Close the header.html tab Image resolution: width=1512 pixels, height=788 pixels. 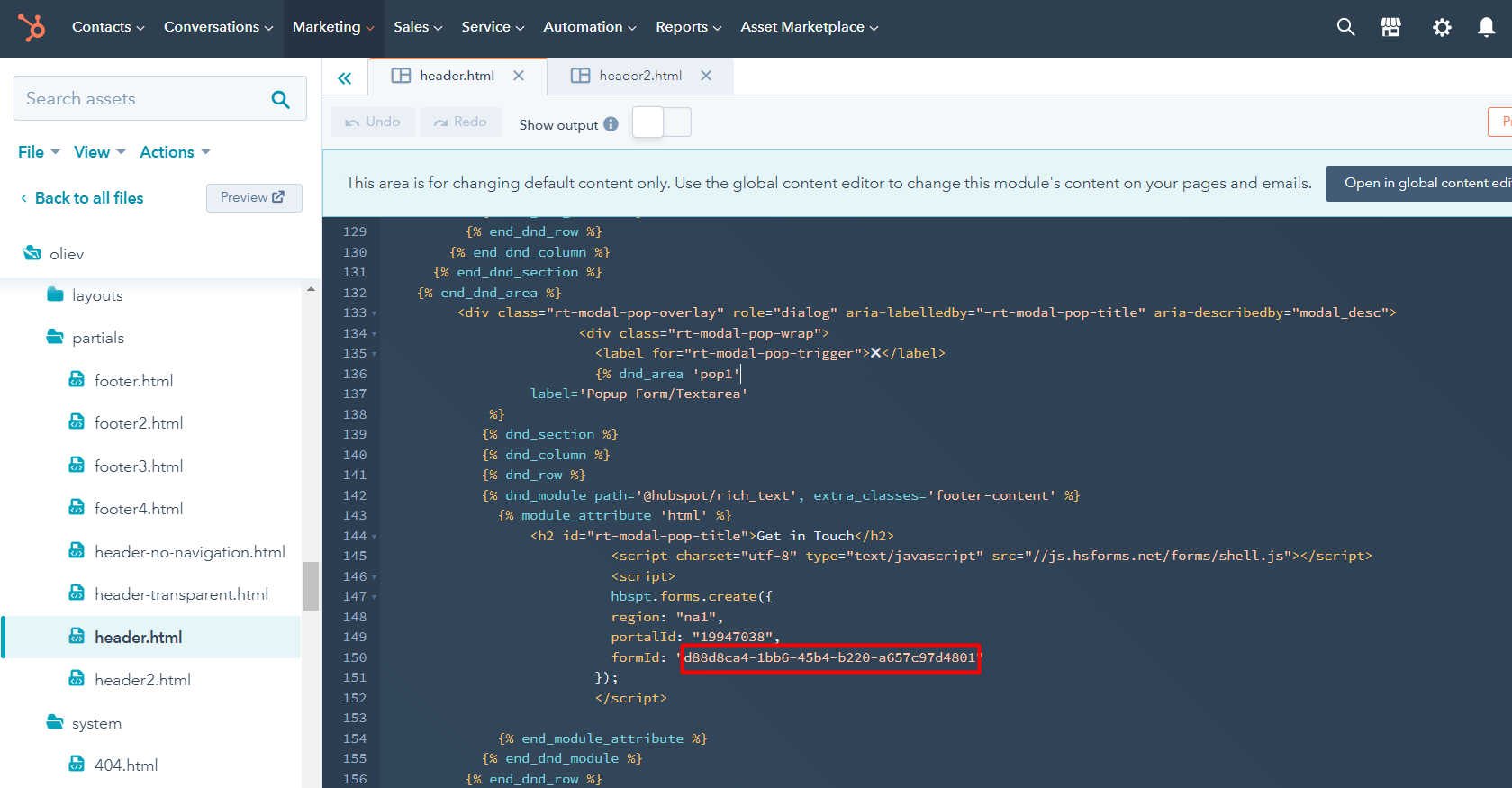coord(519,76)
